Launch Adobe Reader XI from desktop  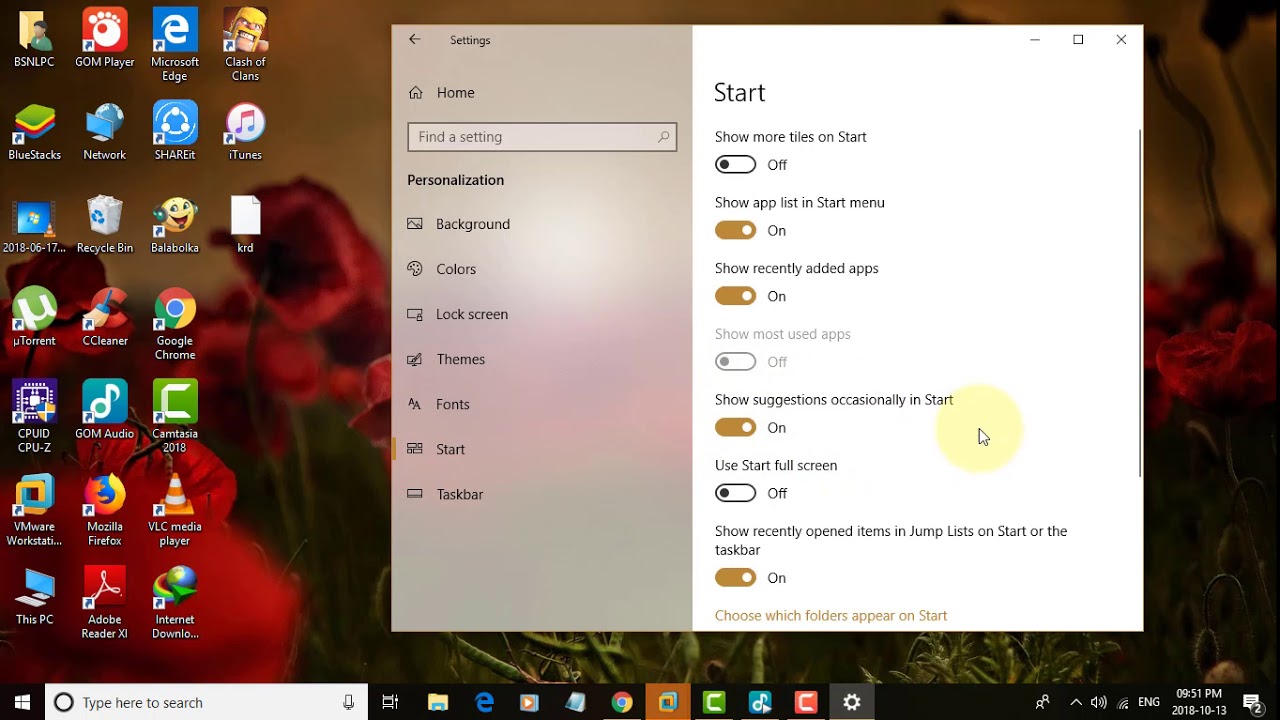tap(105, 603)
